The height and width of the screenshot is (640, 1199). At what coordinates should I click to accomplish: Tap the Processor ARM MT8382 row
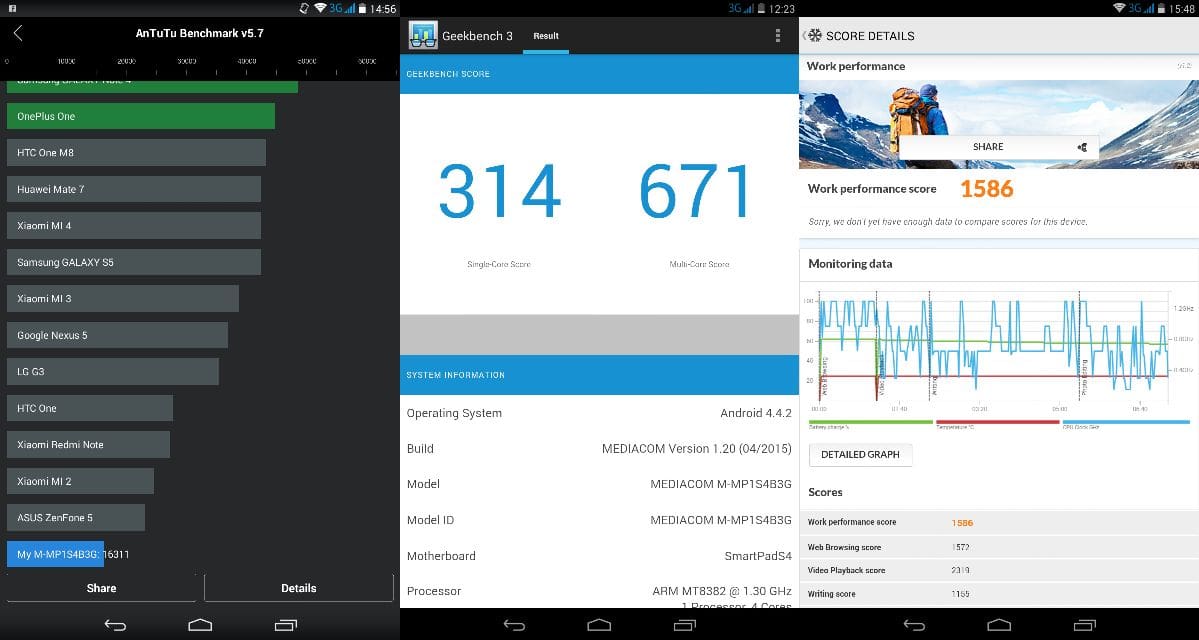(x=599, y=592)
